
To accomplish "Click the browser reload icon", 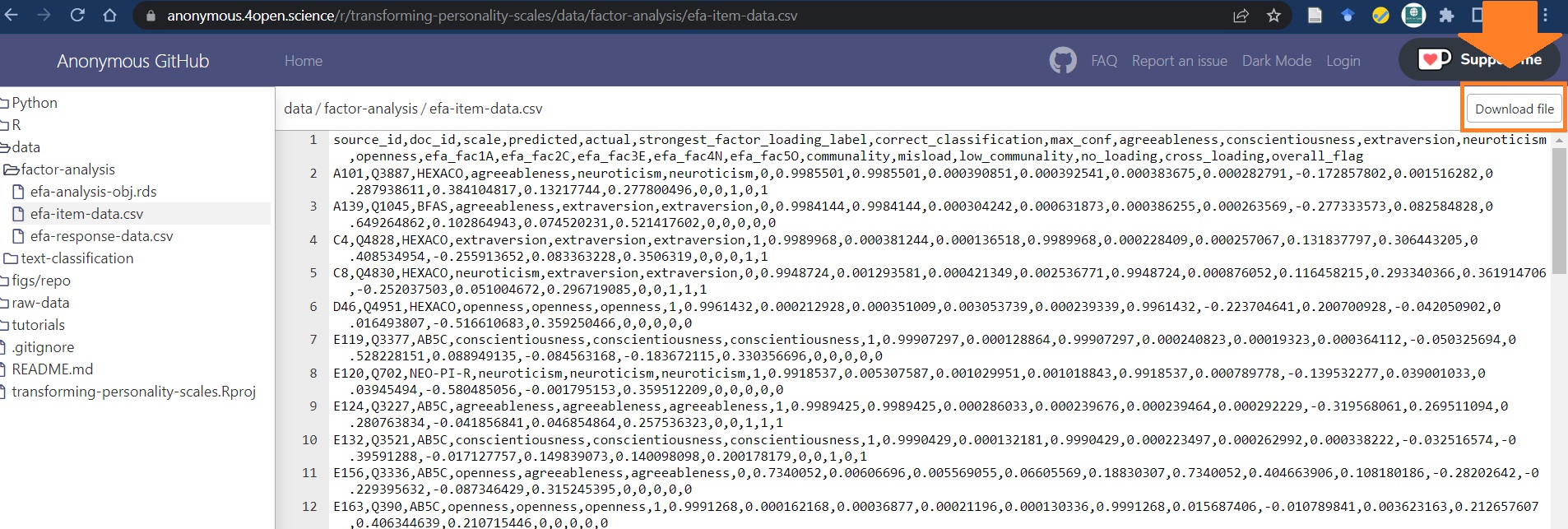I will point(77,16).
